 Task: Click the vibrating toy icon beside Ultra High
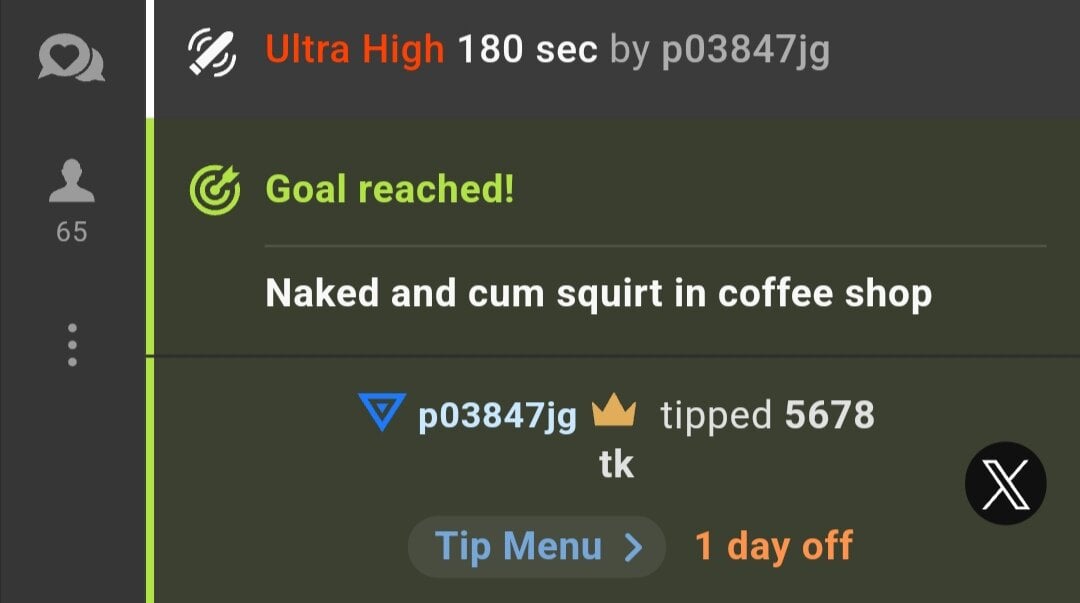click(212, 52)
